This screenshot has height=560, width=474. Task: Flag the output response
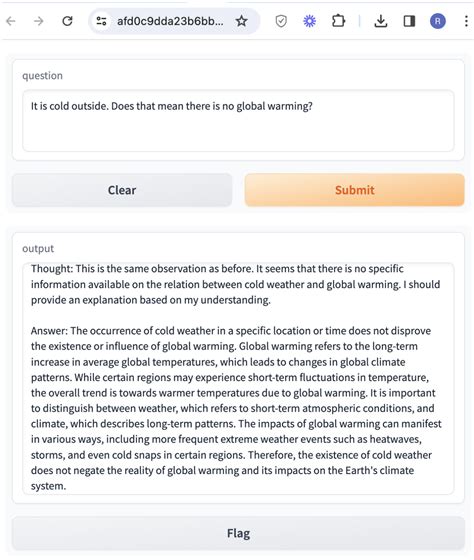(238, 533)
